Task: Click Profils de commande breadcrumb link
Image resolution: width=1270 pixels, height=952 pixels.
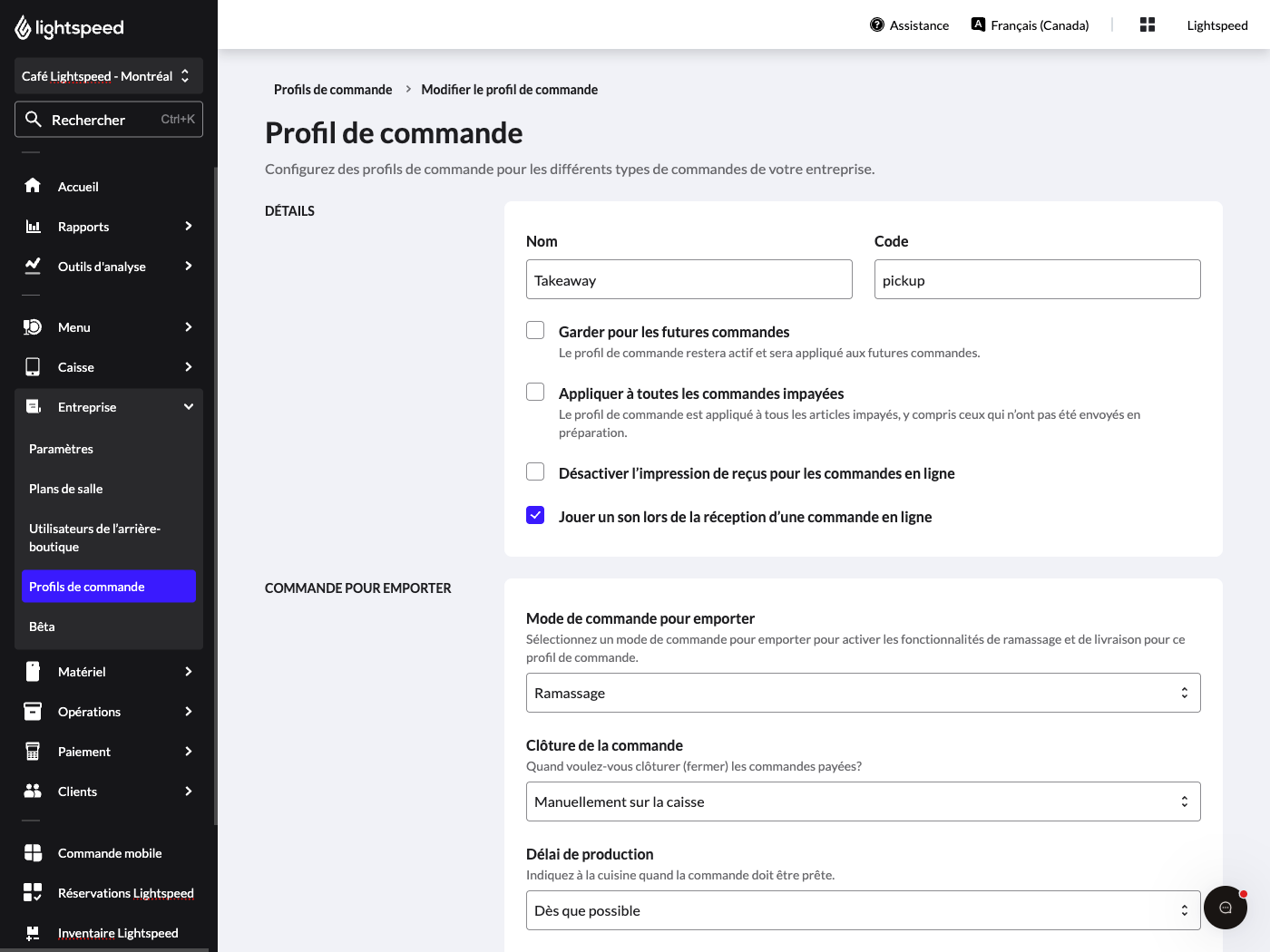Action: (x=333, y=90)
